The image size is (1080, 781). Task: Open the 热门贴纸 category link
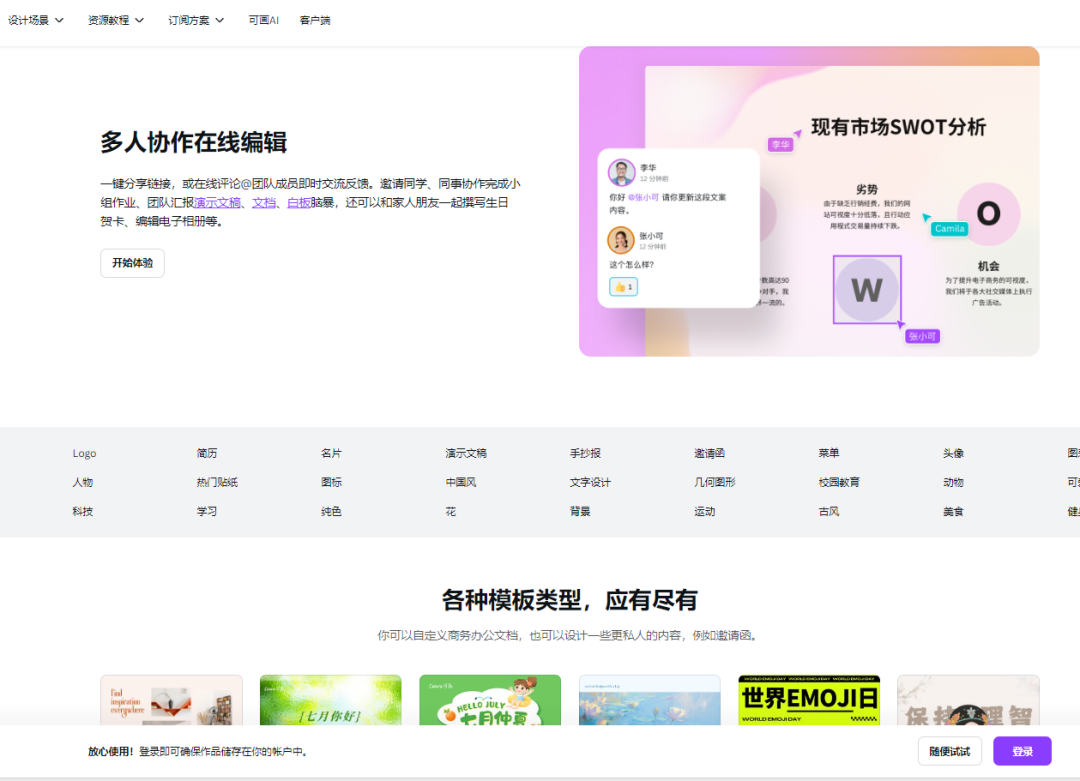pyautogui.click(x=217, y=482)
